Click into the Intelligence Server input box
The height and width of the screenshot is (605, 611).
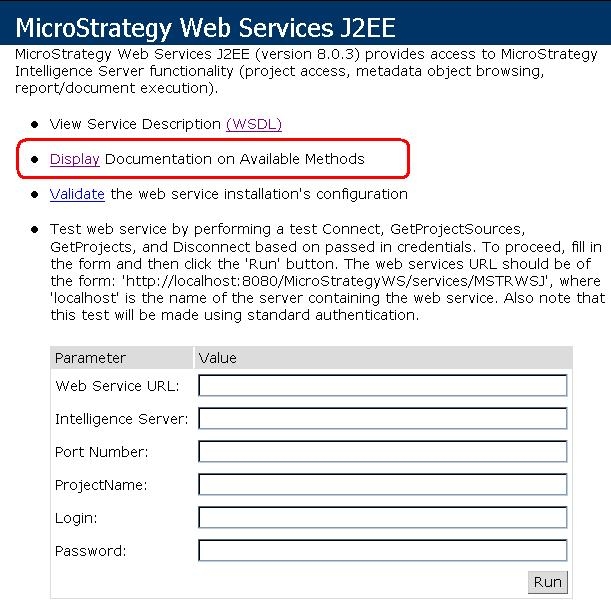[x=382, y=419]
